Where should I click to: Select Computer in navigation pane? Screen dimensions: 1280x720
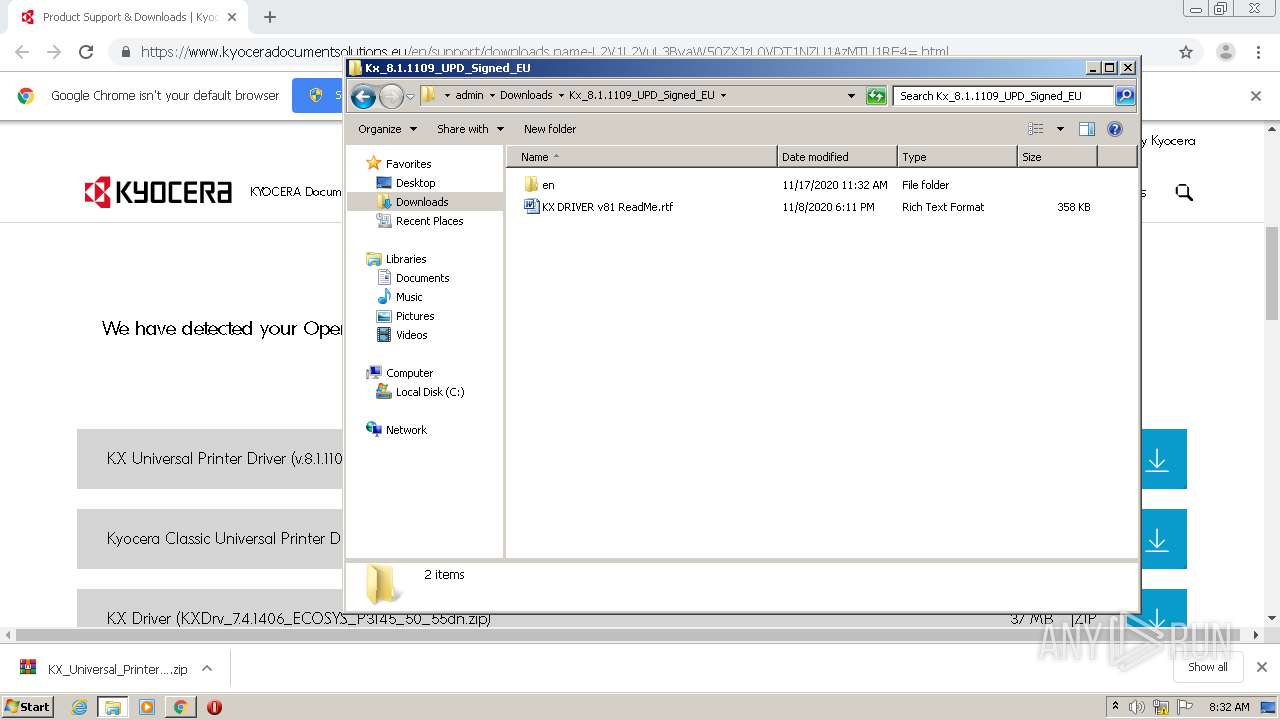(409, 373)
